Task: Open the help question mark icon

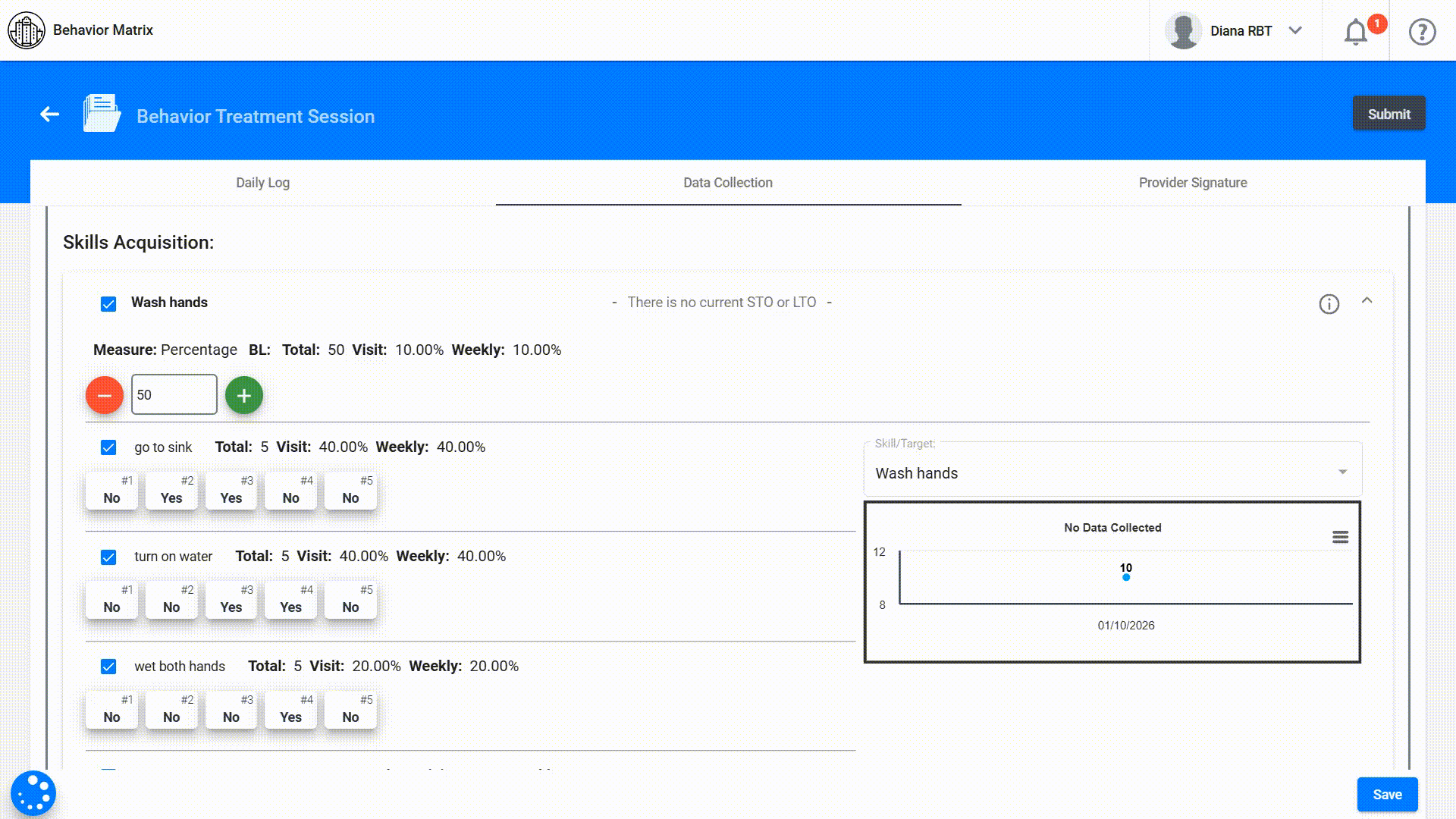Action: click(1422, 32)
